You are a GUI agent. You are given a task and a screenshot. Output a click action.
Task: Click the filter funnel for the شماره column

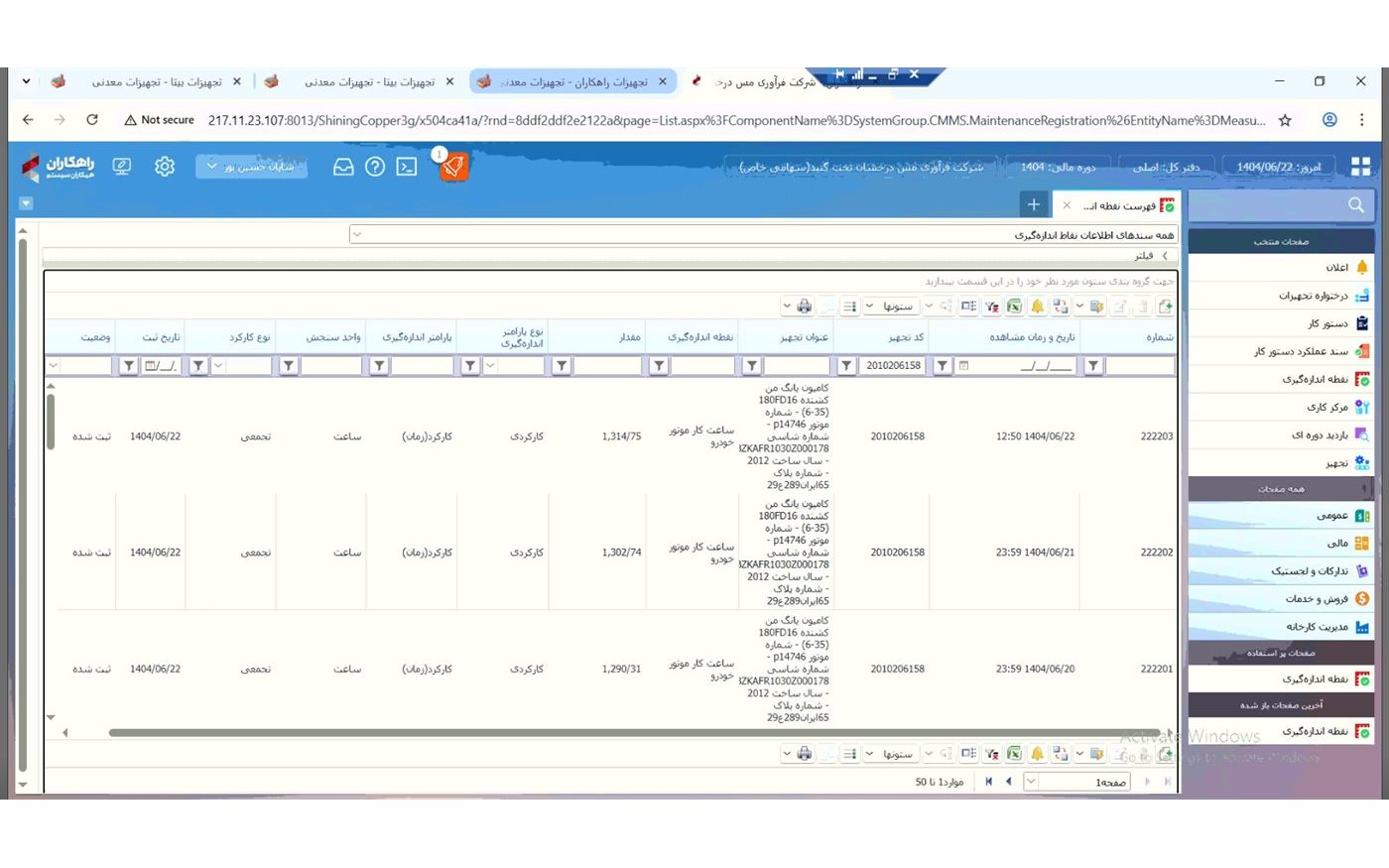tap(1092, 366)
